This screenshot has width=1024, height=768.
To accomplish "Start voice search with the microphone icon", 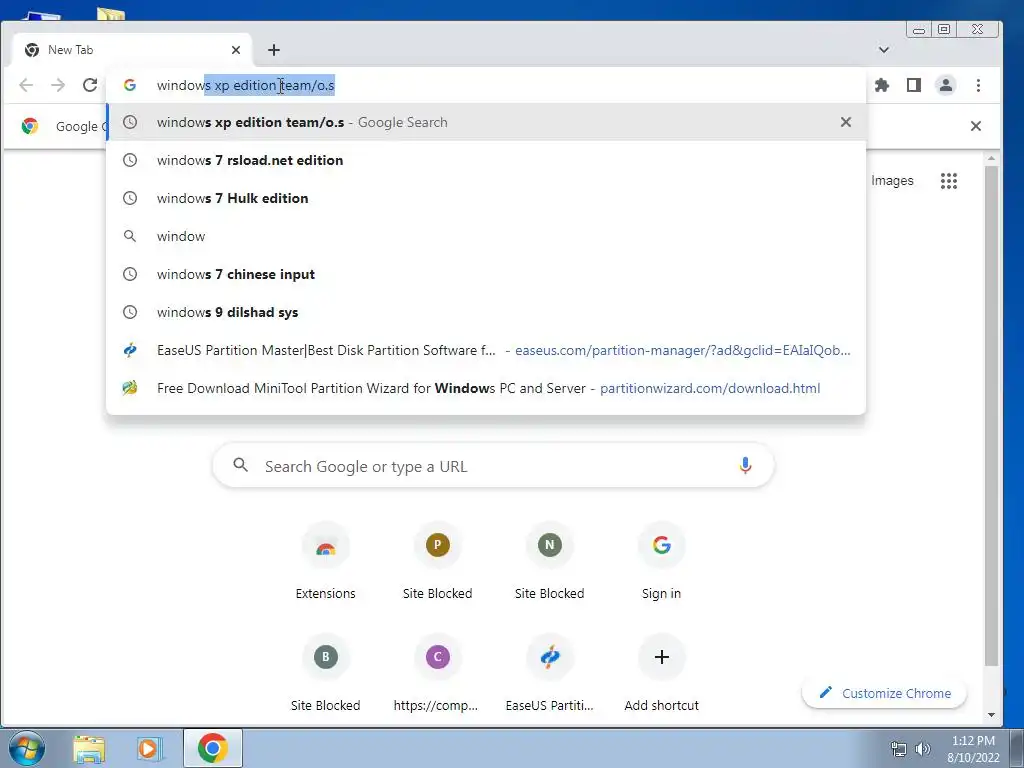I will 745,466.
